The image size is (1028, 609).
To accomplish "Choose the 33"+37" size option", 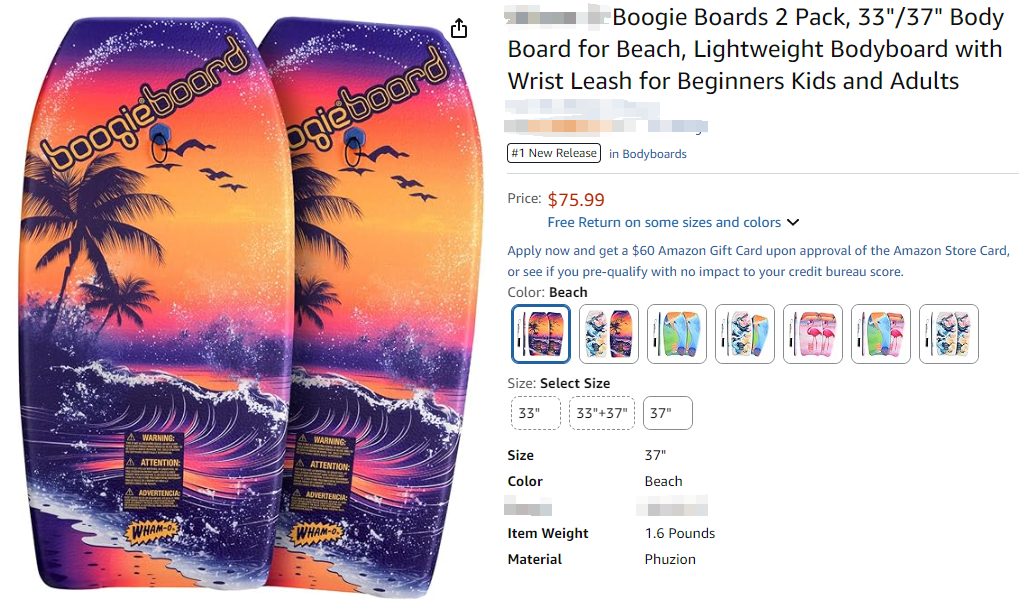I will [601, 413].
